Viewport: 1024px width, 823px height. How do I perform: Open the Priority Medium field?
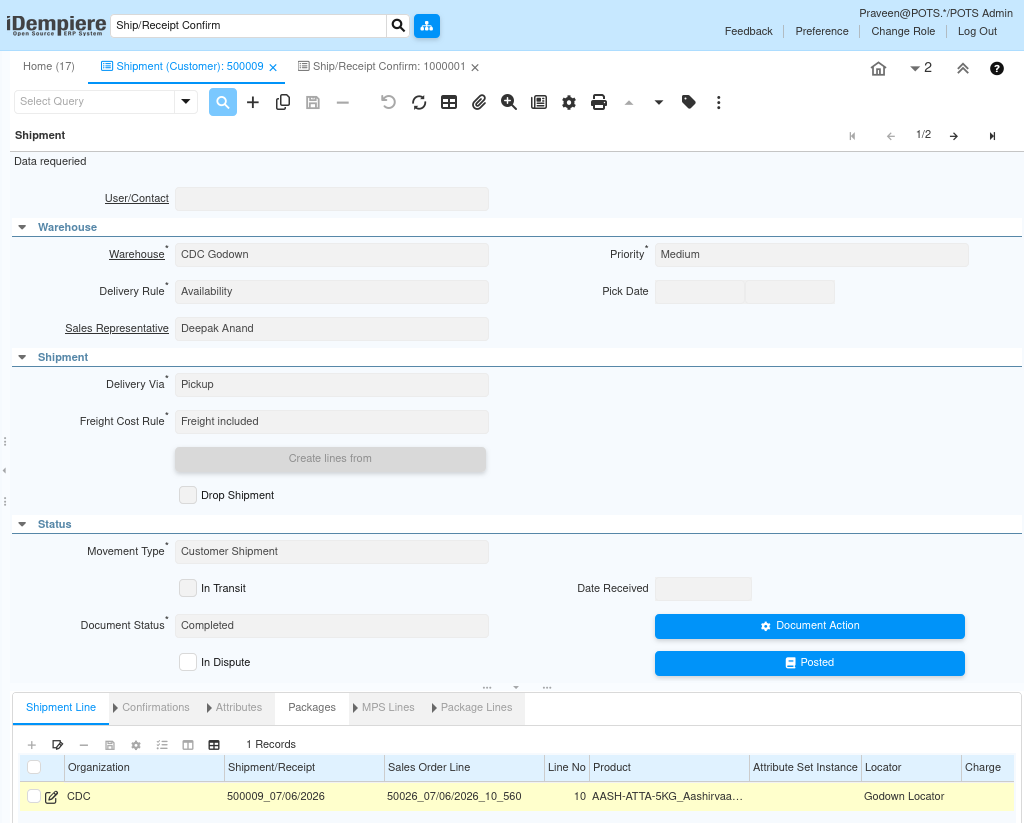click(x=811, y=255)
